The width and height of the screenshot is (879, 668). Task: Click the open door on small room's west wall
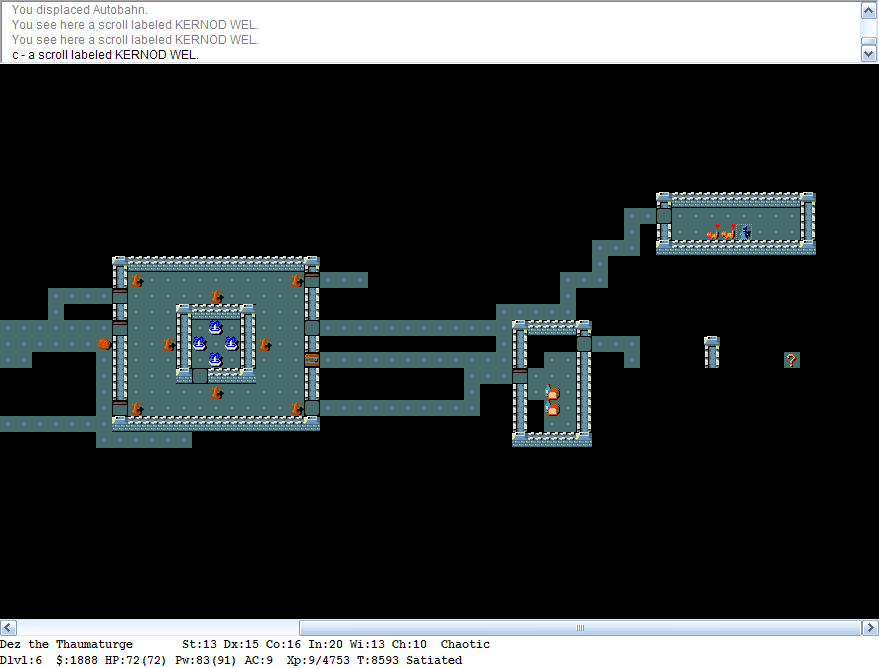point(520,375)
